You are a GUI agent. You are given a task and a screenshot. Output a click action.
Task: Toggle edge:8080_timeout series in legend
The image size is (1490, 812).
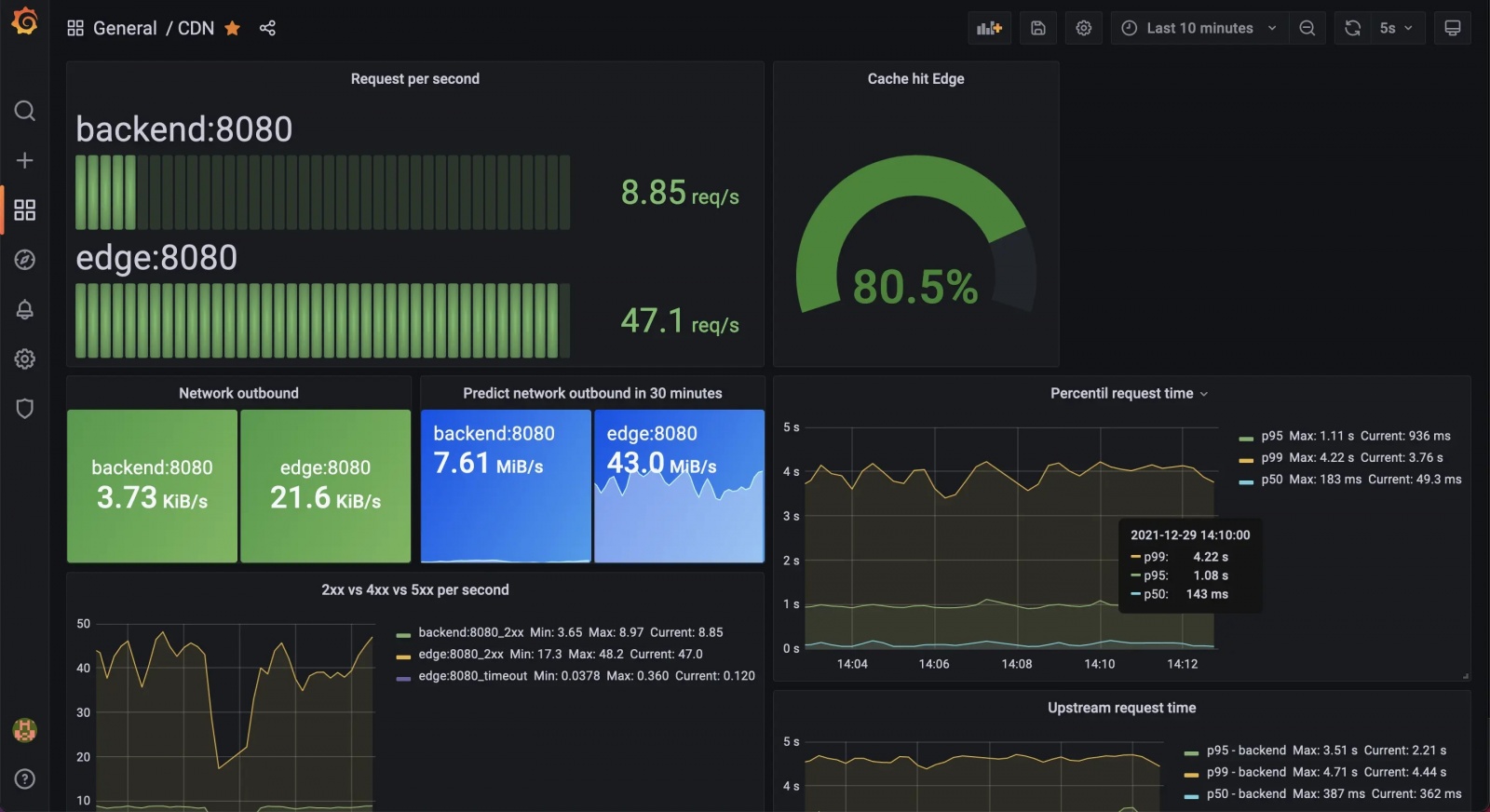point(472,676)
